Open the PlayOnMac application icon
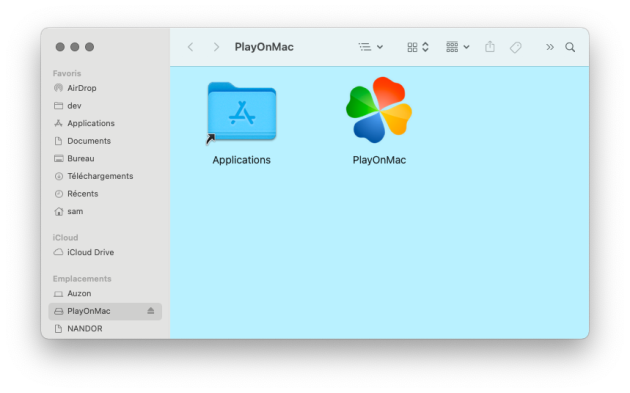 pyautogui.click(x=379, y=110)
